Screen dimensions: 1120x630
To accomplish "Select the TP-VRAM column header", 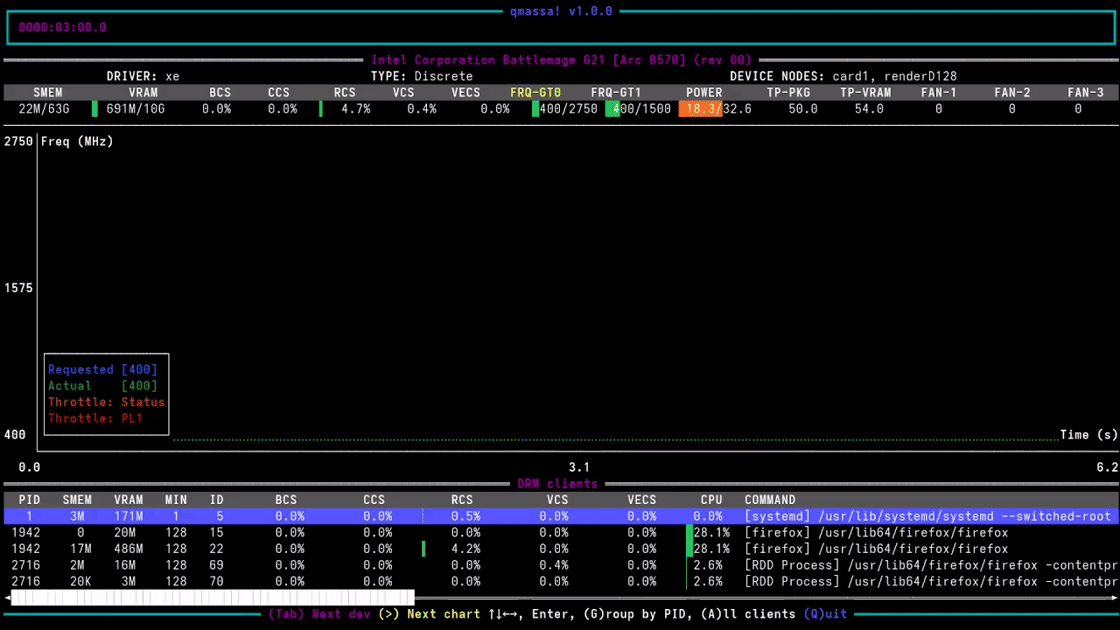I will click(x=865, y=92).
